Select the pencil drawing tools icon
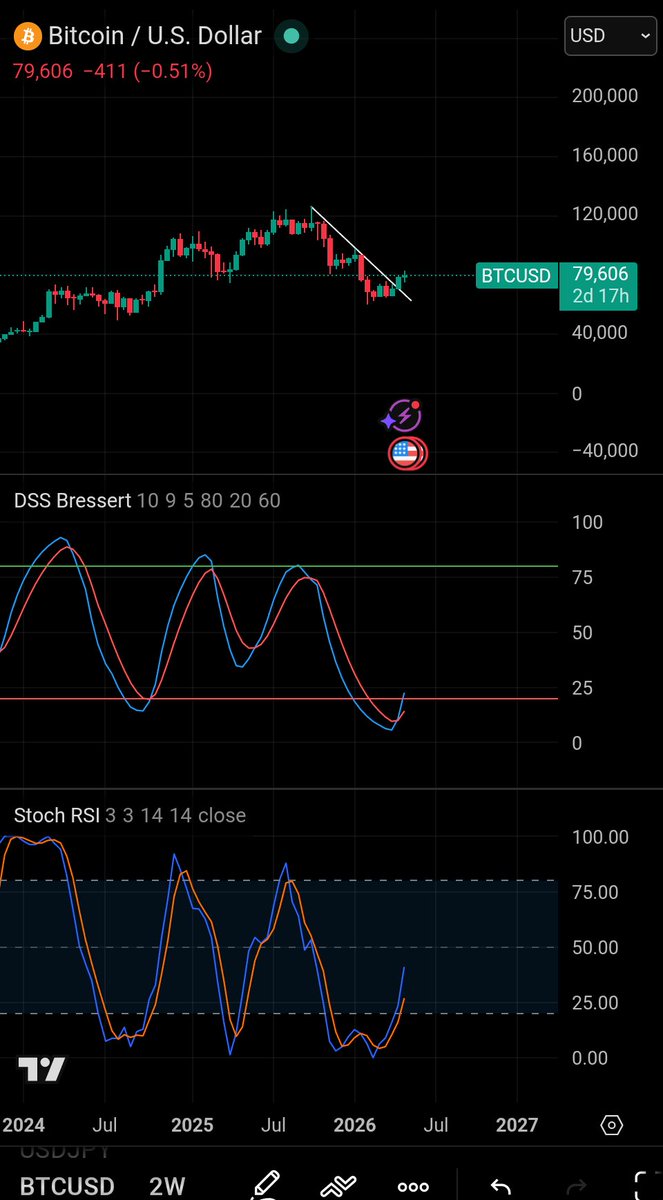This screenshot has width=663, height=1200. [x=265, y=1184]
